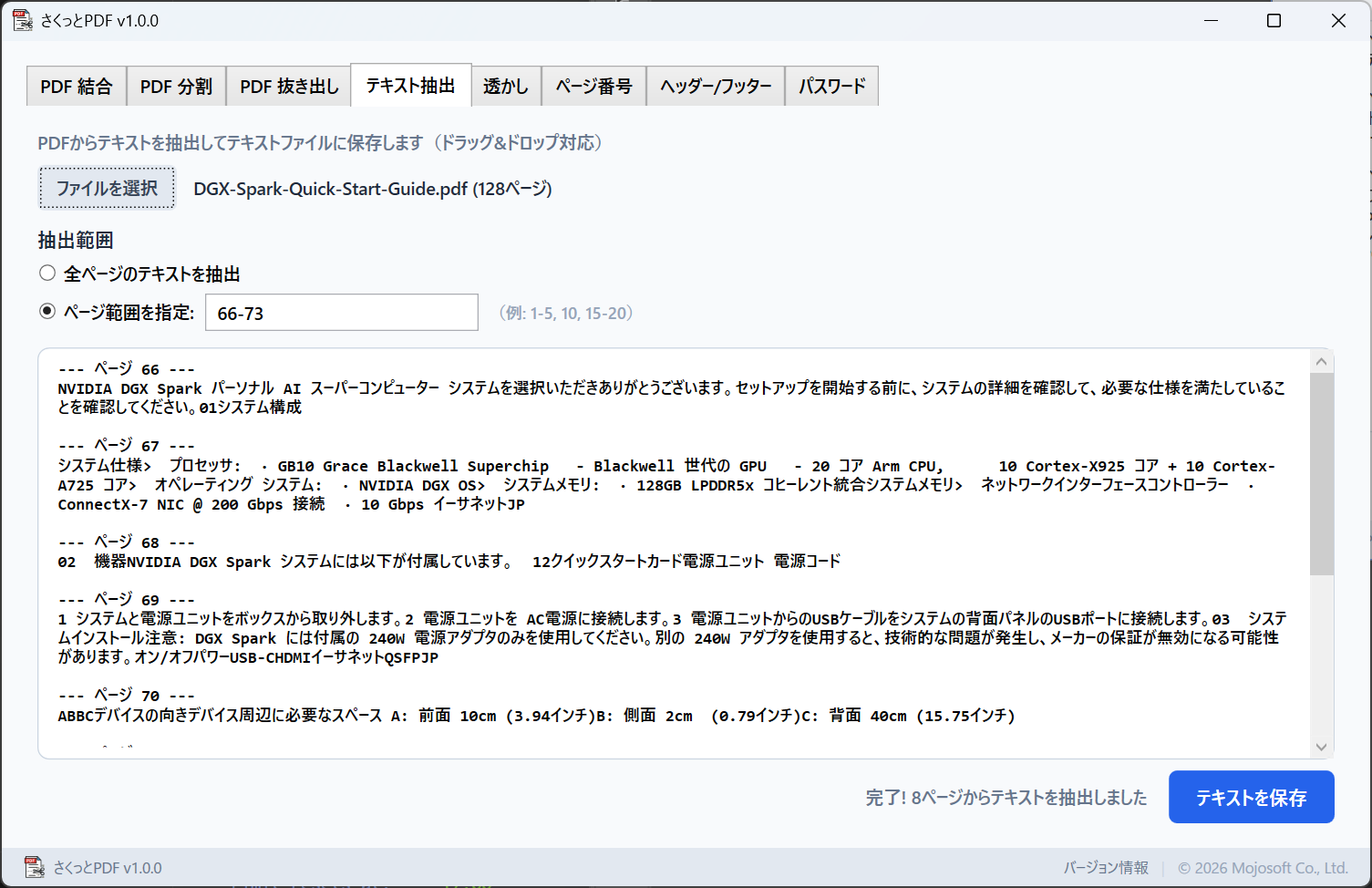Image resolution: width=1372 pixels, height=888 pixels.
Task: Click the app icon in the status bar
Action: coord(36,867)
